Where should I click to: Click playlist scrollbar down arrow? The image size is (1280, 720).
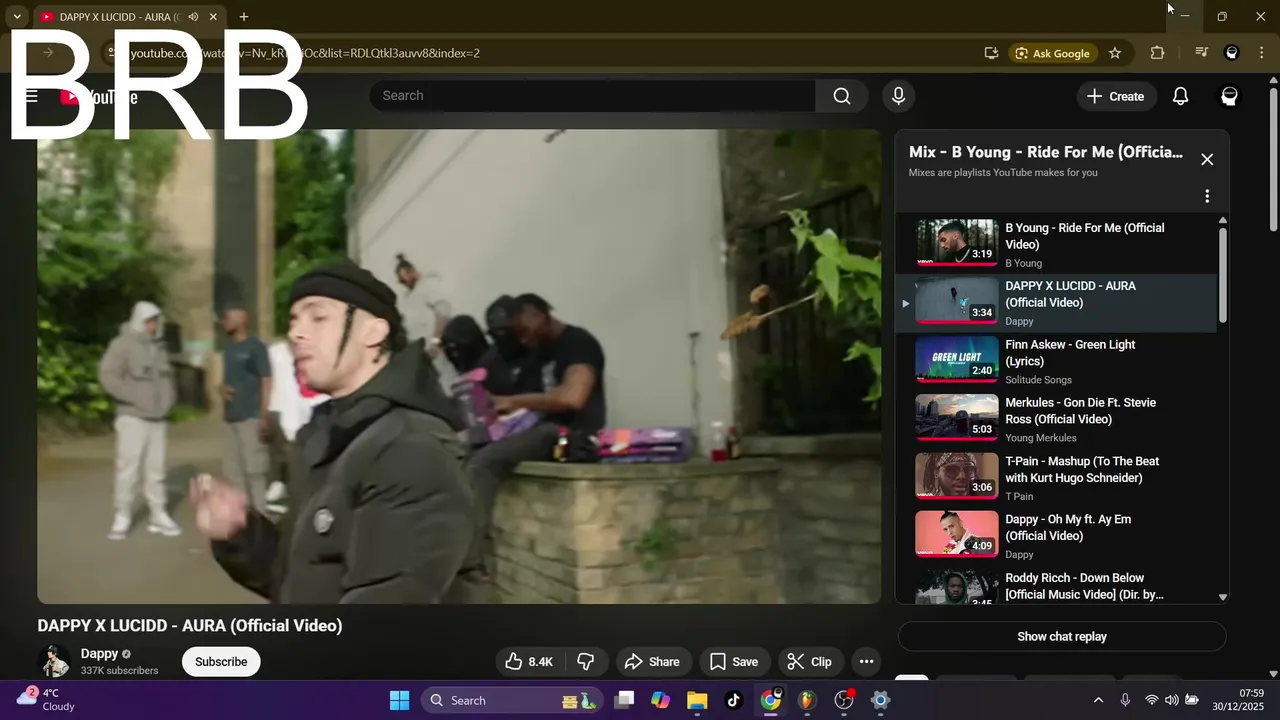pyautogui.click(x=1222, y=597)
